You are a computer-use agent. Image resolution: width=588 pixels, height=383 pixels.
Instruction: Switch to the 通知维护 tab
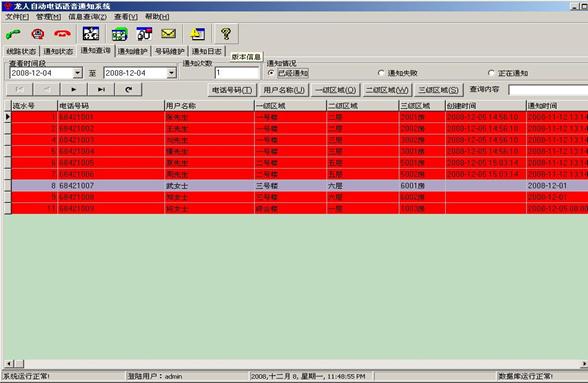[x=132, y=51]
